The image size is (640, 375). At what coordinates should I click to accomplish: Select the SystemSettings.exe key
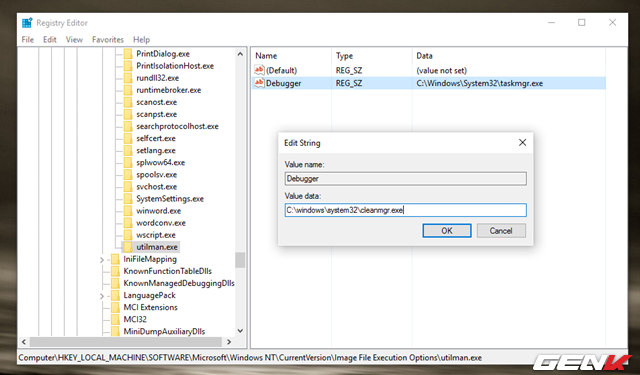click(x=170, y=199)
